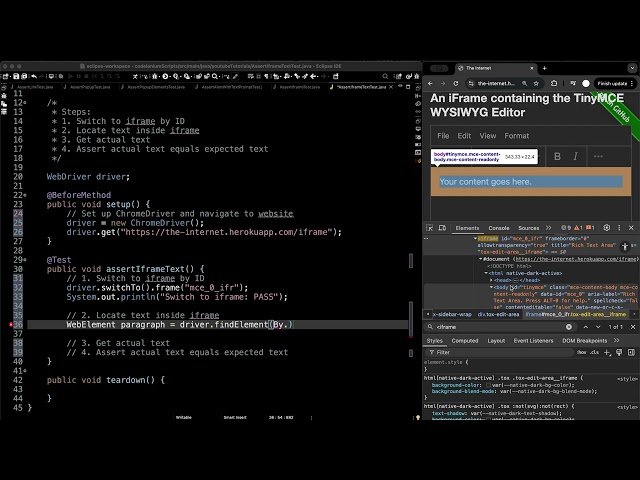640x480 pixels.
Task: Click Chrome address bar URL
Action: pos(496,83)
